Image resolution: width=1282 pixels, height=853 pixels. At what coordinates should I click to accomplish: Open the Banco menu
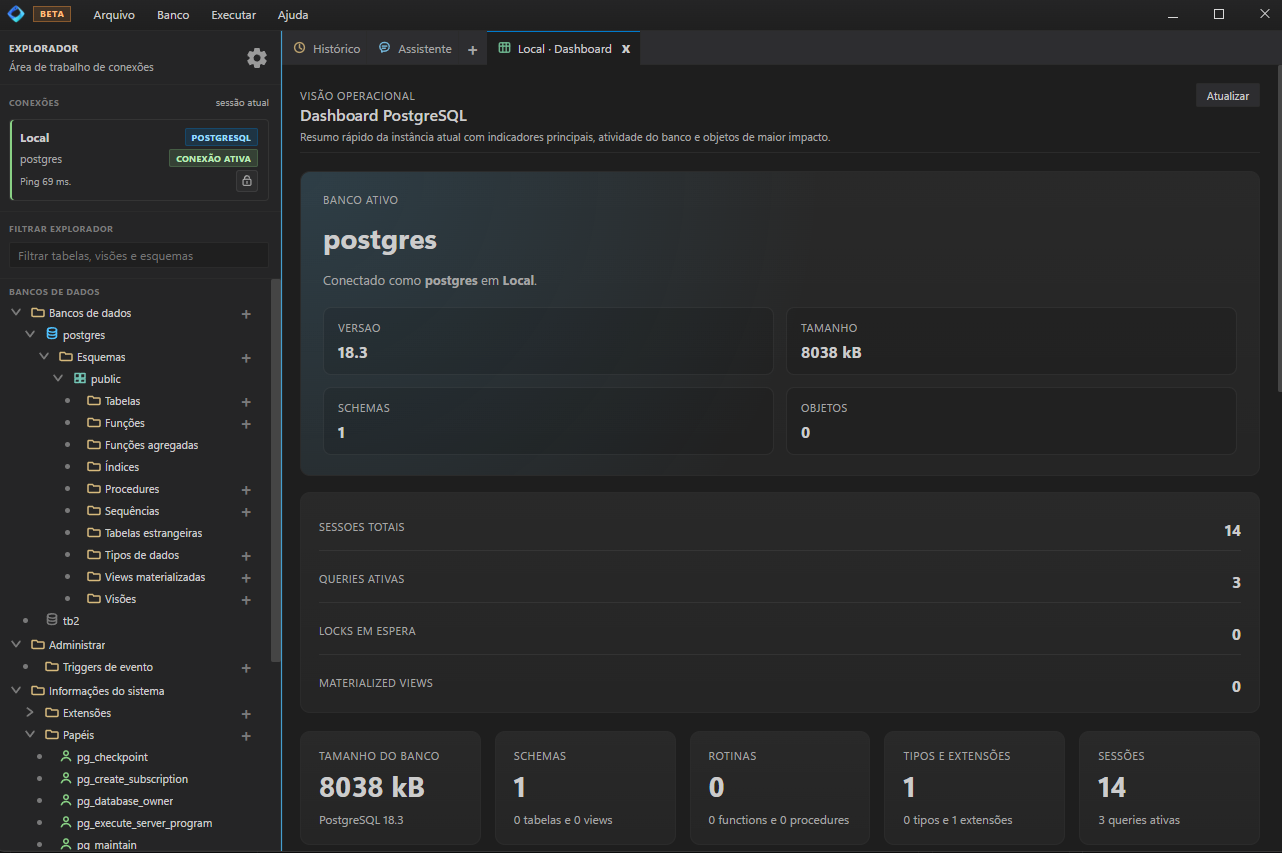(172, 14)
